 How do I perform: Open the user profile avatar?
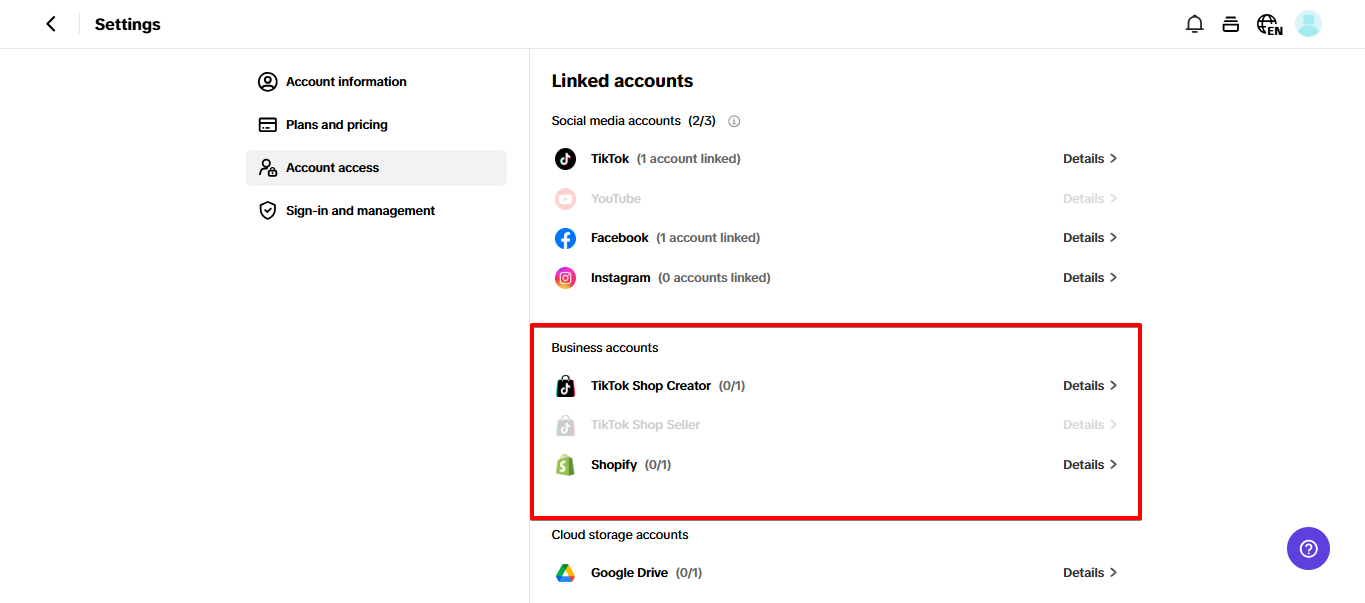pyautogui.click(x=1308, y=24)
